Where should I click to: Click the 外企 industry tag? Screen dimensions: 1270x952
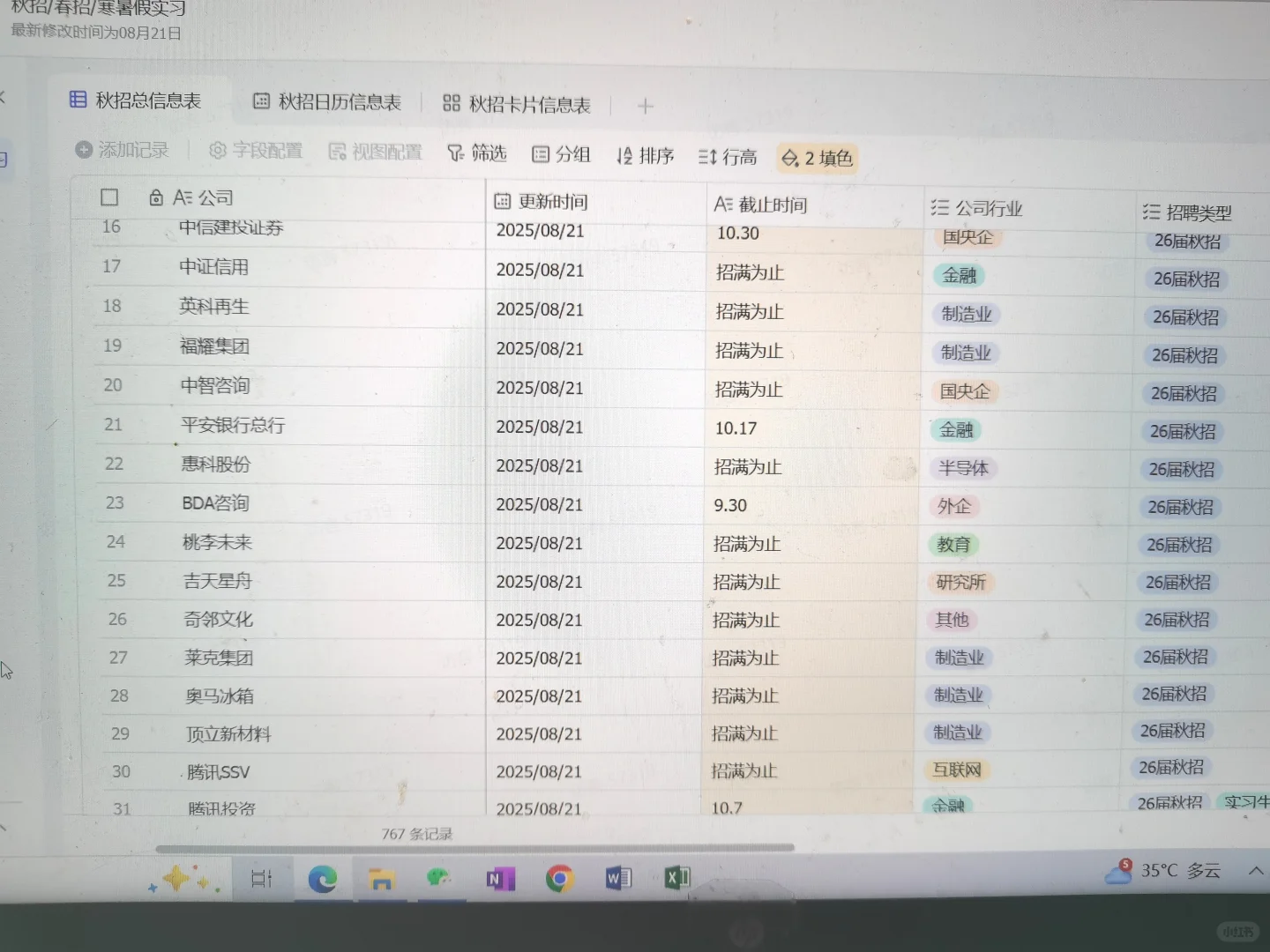coord(954,507)
